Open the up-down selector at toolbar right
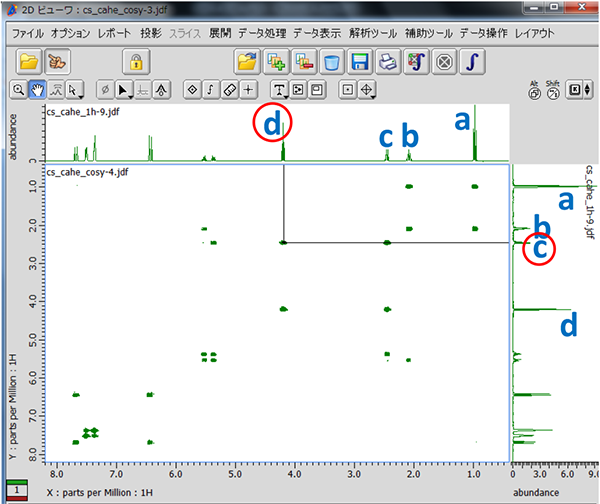 589,91
